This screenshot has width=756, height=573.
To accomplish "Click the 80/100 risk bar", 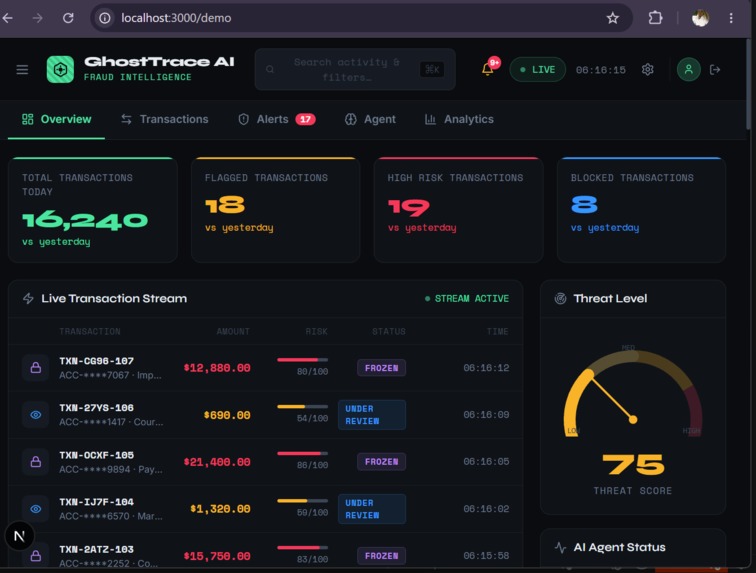I will pos(303,360).
